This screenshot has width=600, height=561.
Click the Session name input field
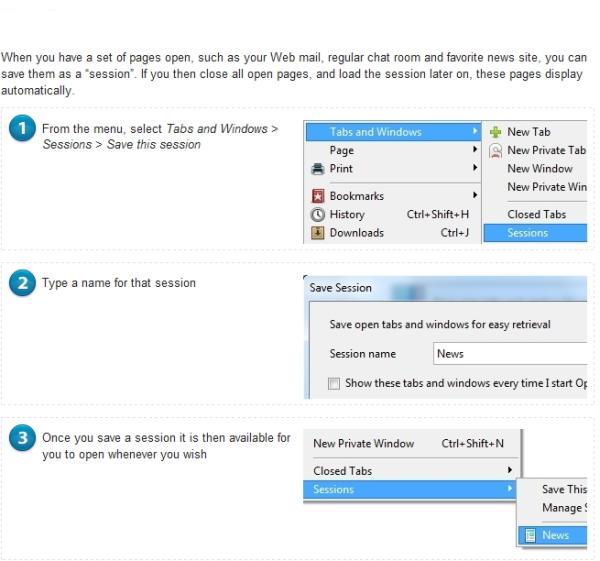coord(510,354)
